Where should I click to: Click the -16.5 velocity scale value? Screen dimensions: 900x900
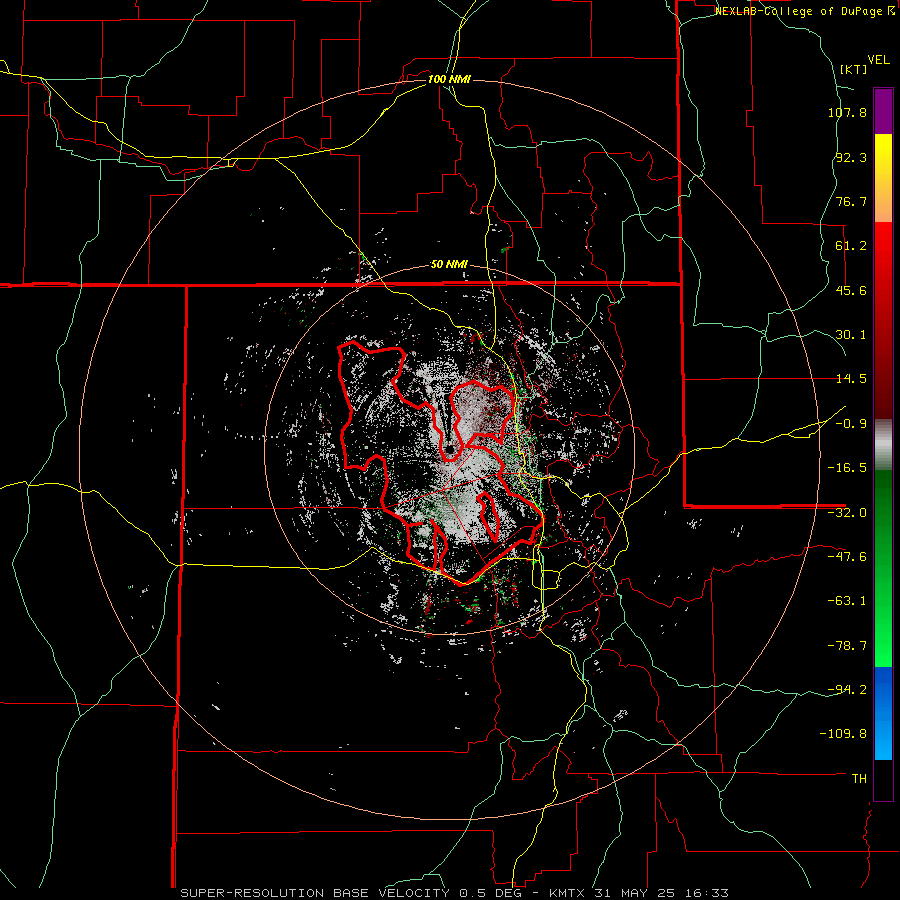click(847, 468)
